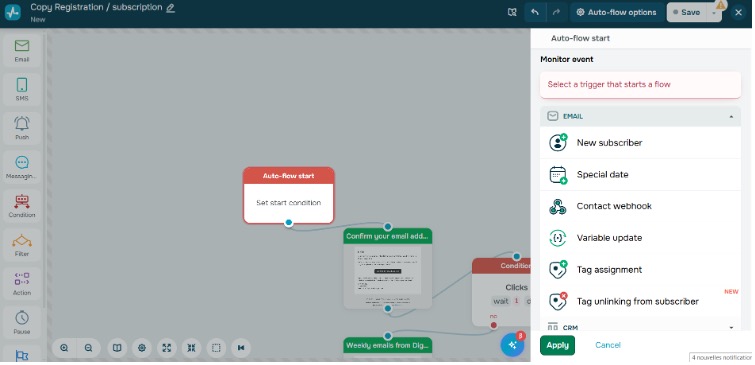
Task: Add an Action block from the sidebar
Action: click(22, 284)
